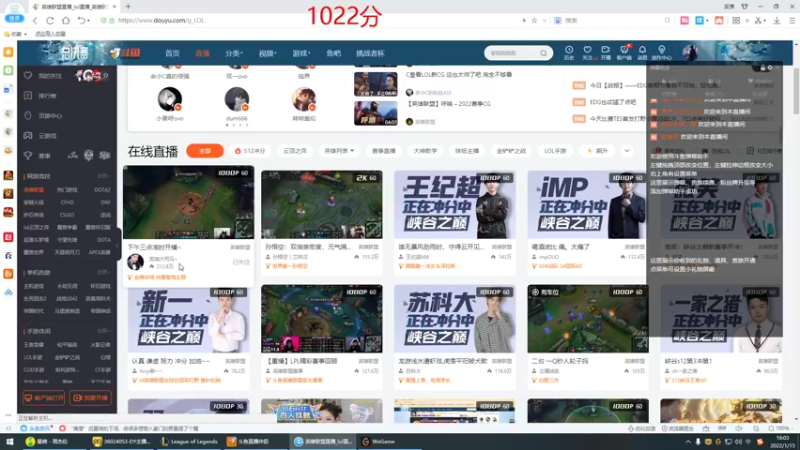Click the browser home icon

click(x=66, y=20)
